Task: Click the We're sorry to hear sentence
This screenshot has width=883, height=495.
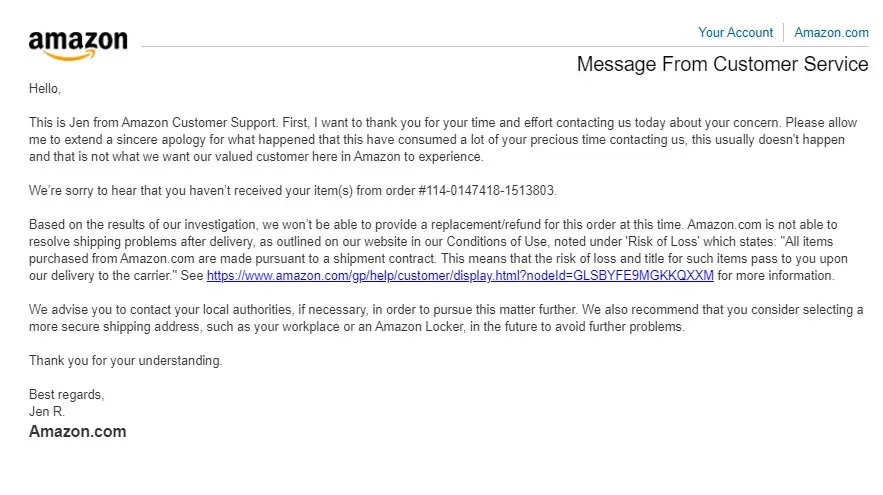Action: coord(200,190)
